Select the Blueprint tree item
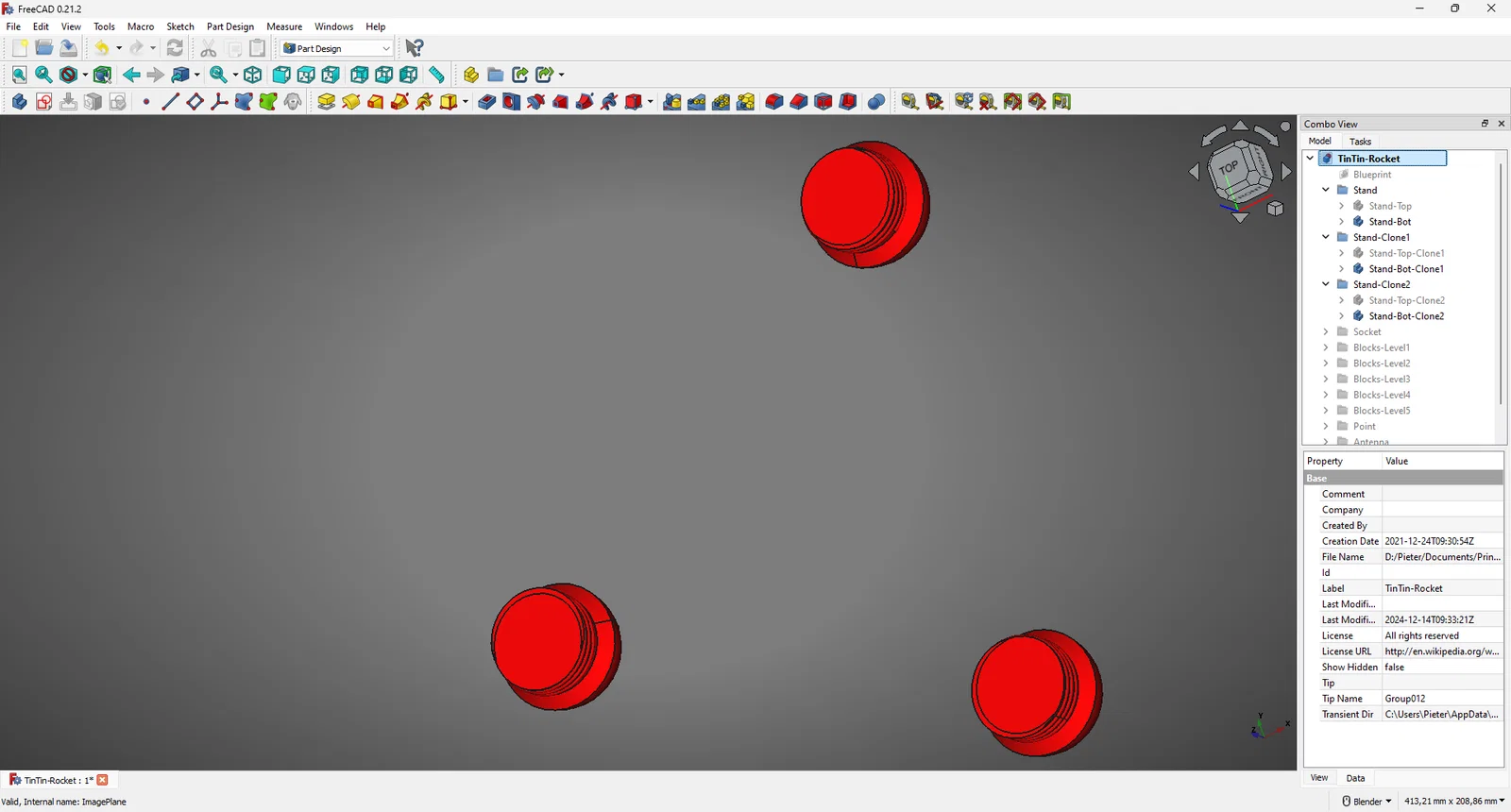This screenshot has height=812, width=1511. point(1372,175)
